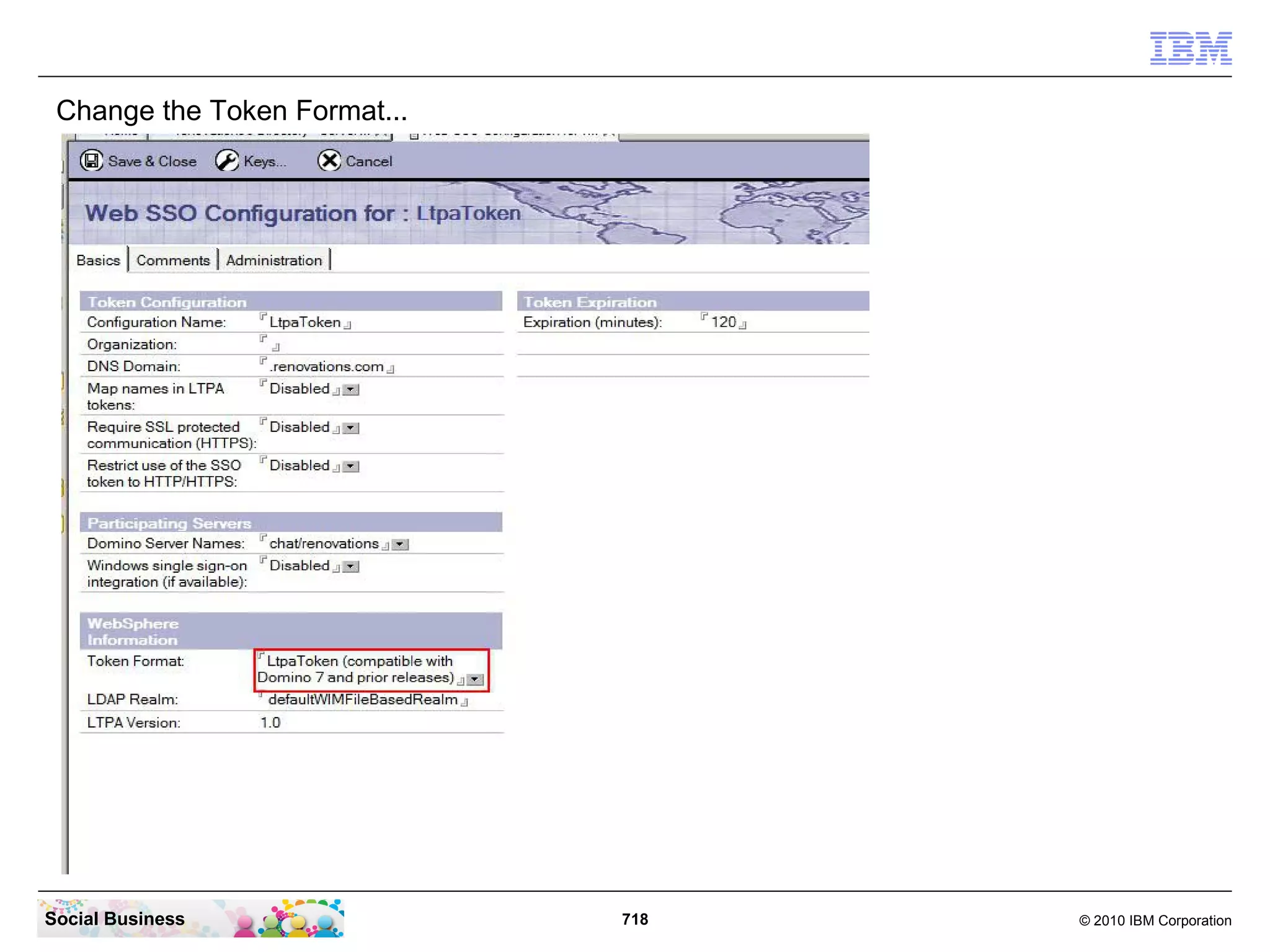Click the Windows single sign-on Disabled value
The width and height of the screenshot is (1270, 952).
(299, 565)
